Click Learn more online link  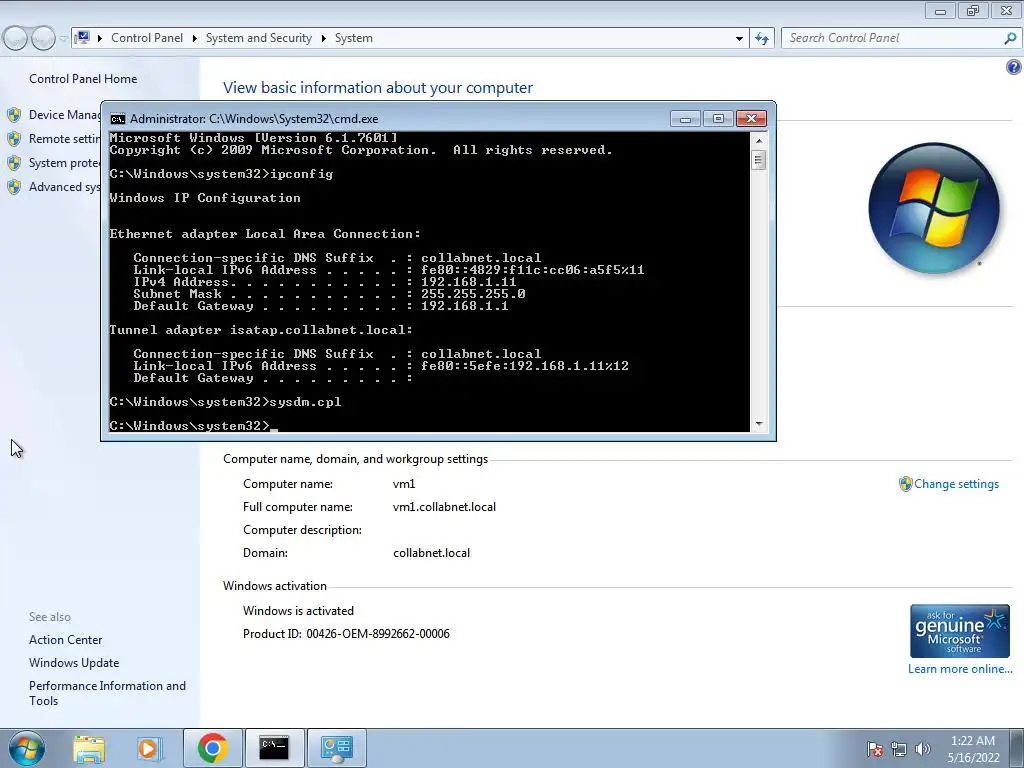click(x=960, y=669)
